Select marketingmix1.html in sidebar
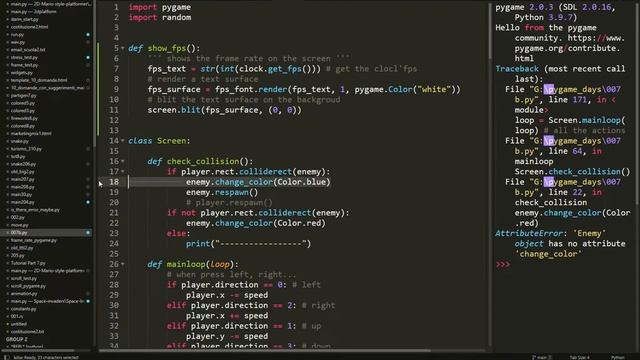The width and height of the screenshot is (640, 360). (31, 133)
